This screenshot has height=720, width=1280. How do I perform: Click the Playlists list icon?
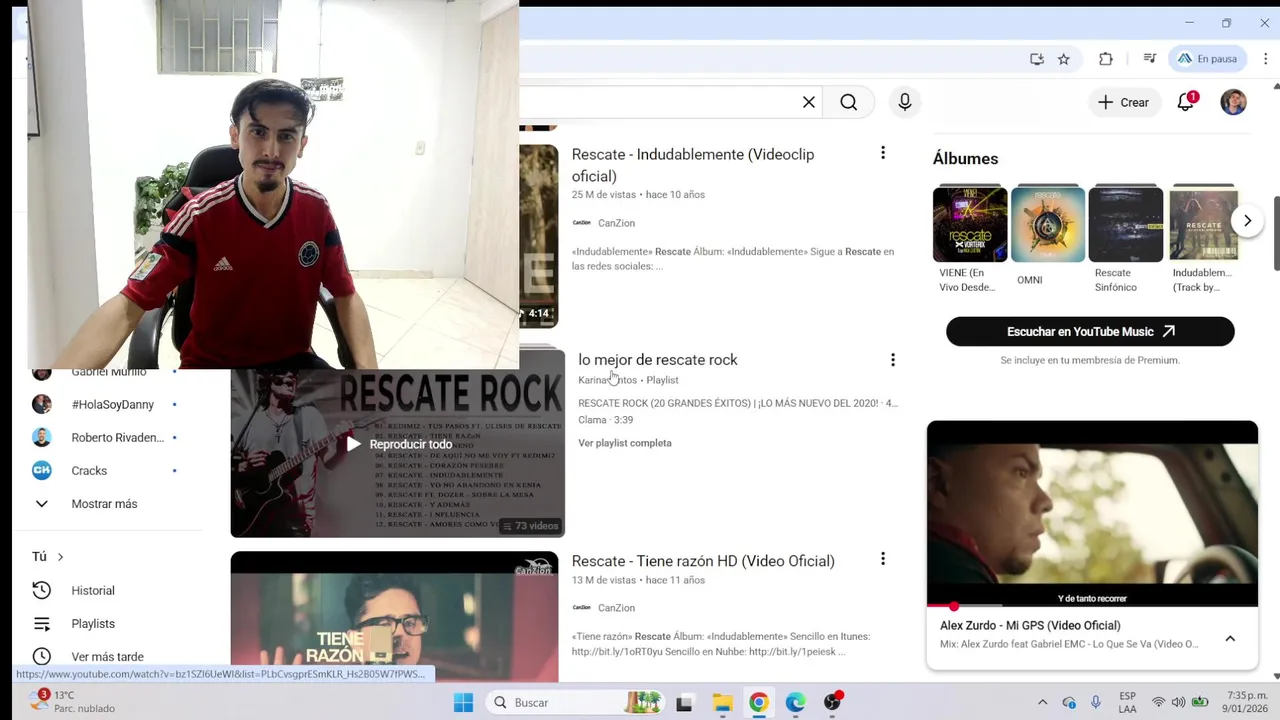pos(42,624)
